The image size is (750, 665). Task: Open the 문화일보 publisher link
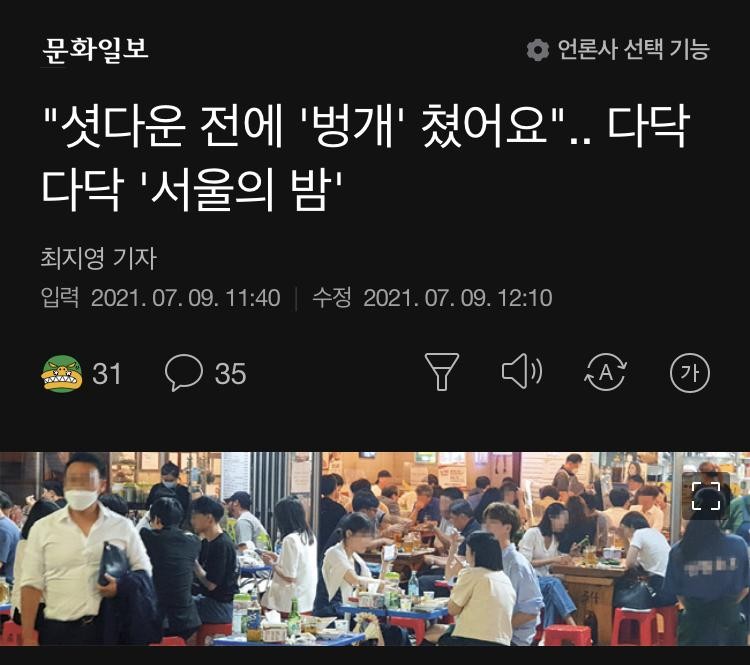point(95,49)
